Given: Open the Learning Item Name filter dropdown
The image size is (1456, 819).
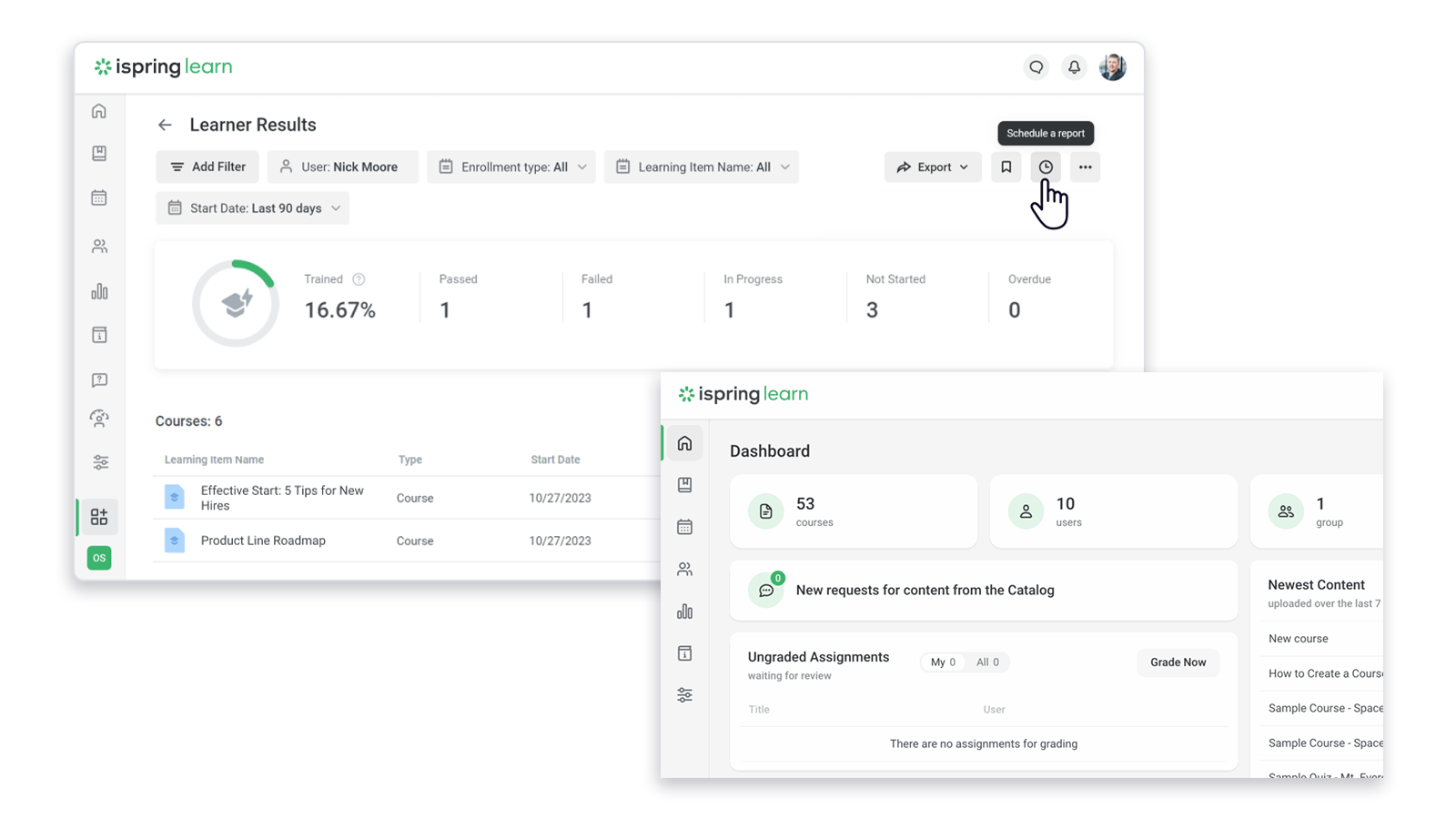Looking at the screenshot, I should pos(701,167).
